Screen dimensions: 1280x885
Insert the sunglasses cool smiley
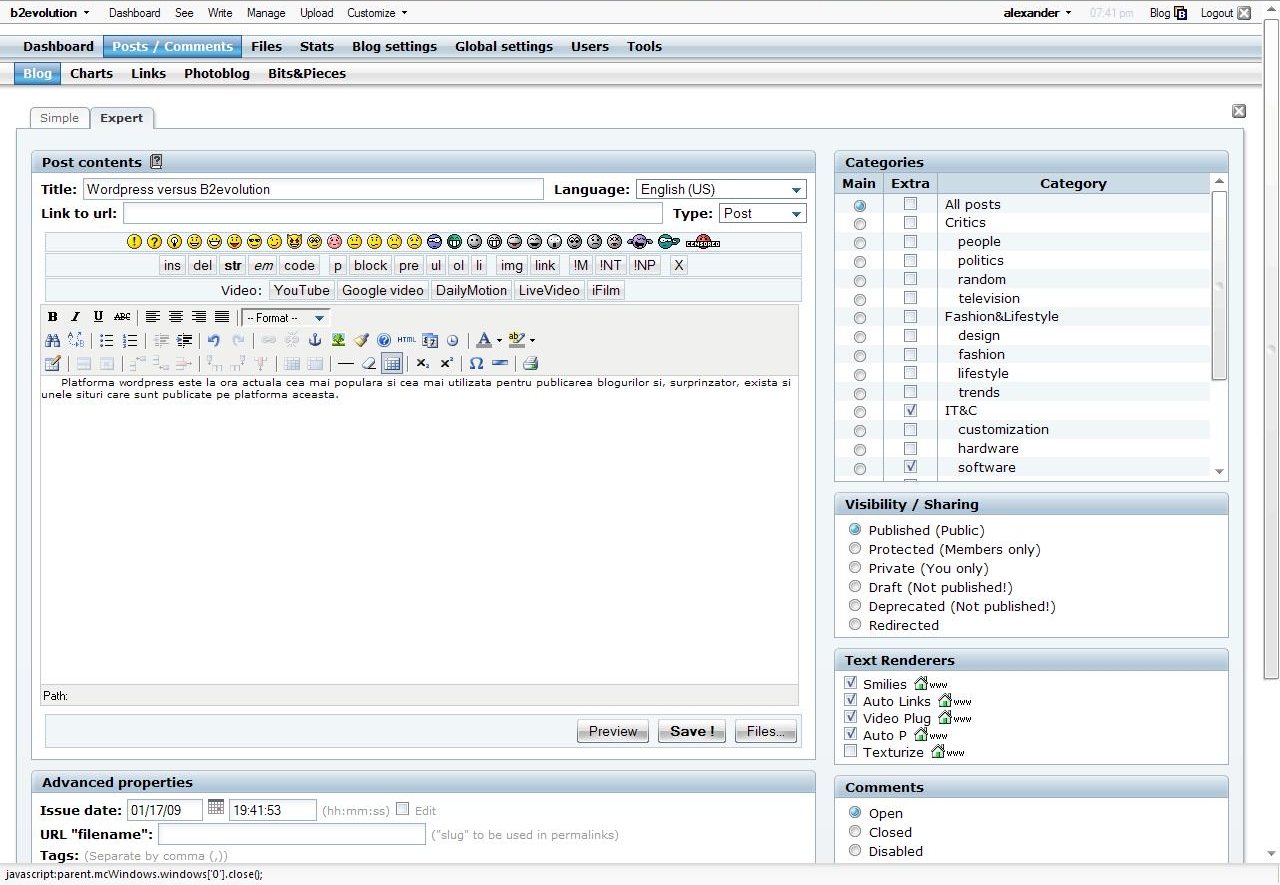coord(254,242)
